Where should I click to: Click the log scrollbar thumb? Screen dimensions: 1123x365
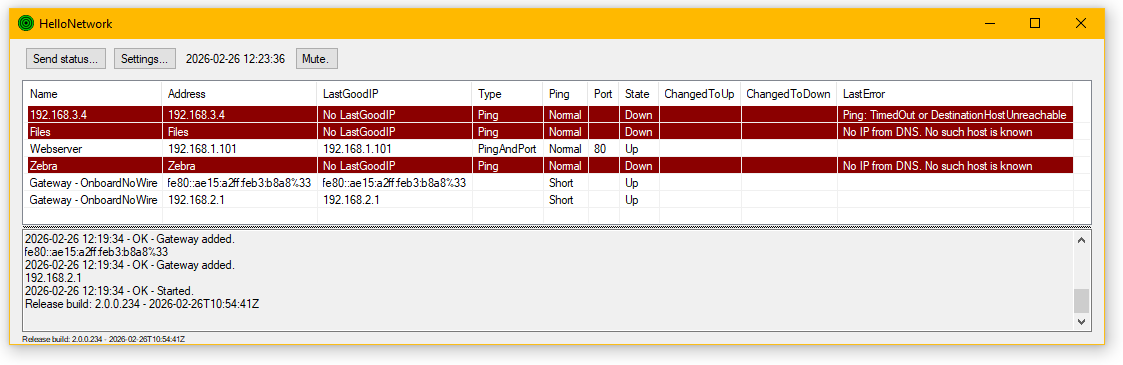click(1081, 301)
